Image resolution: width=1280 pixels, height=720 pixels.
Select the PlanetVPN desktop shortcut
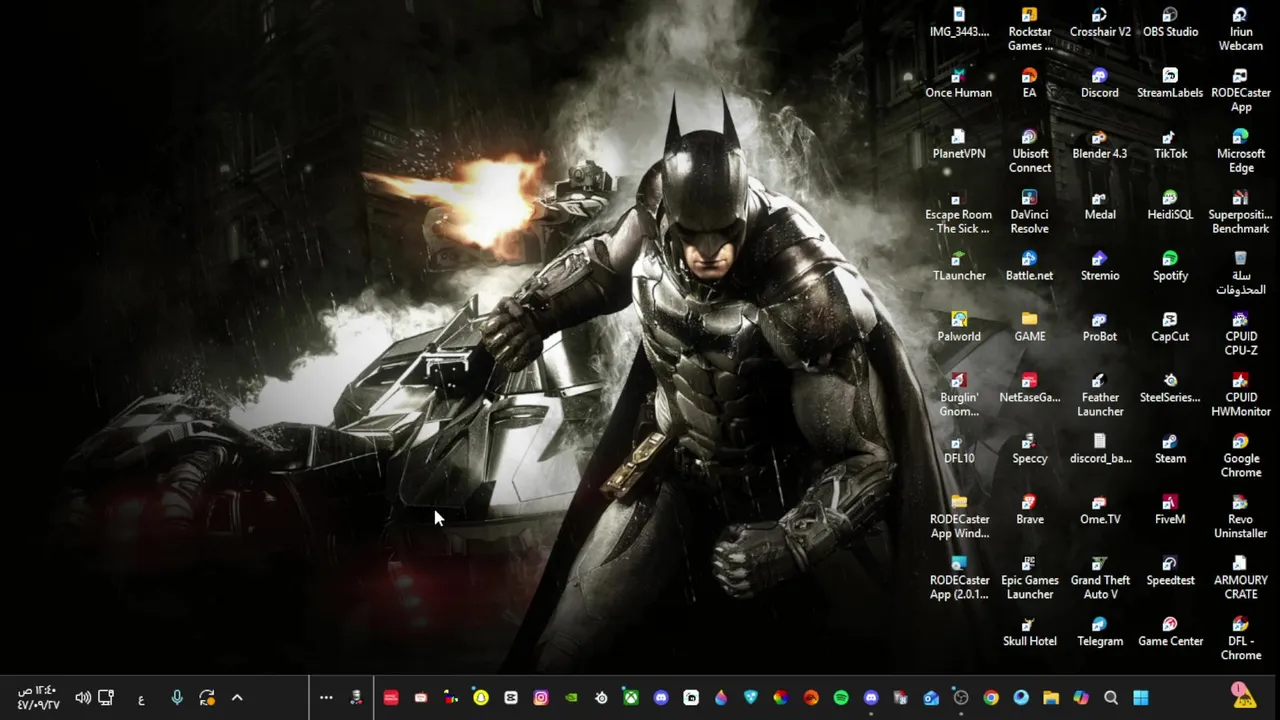tap(959, 144)
